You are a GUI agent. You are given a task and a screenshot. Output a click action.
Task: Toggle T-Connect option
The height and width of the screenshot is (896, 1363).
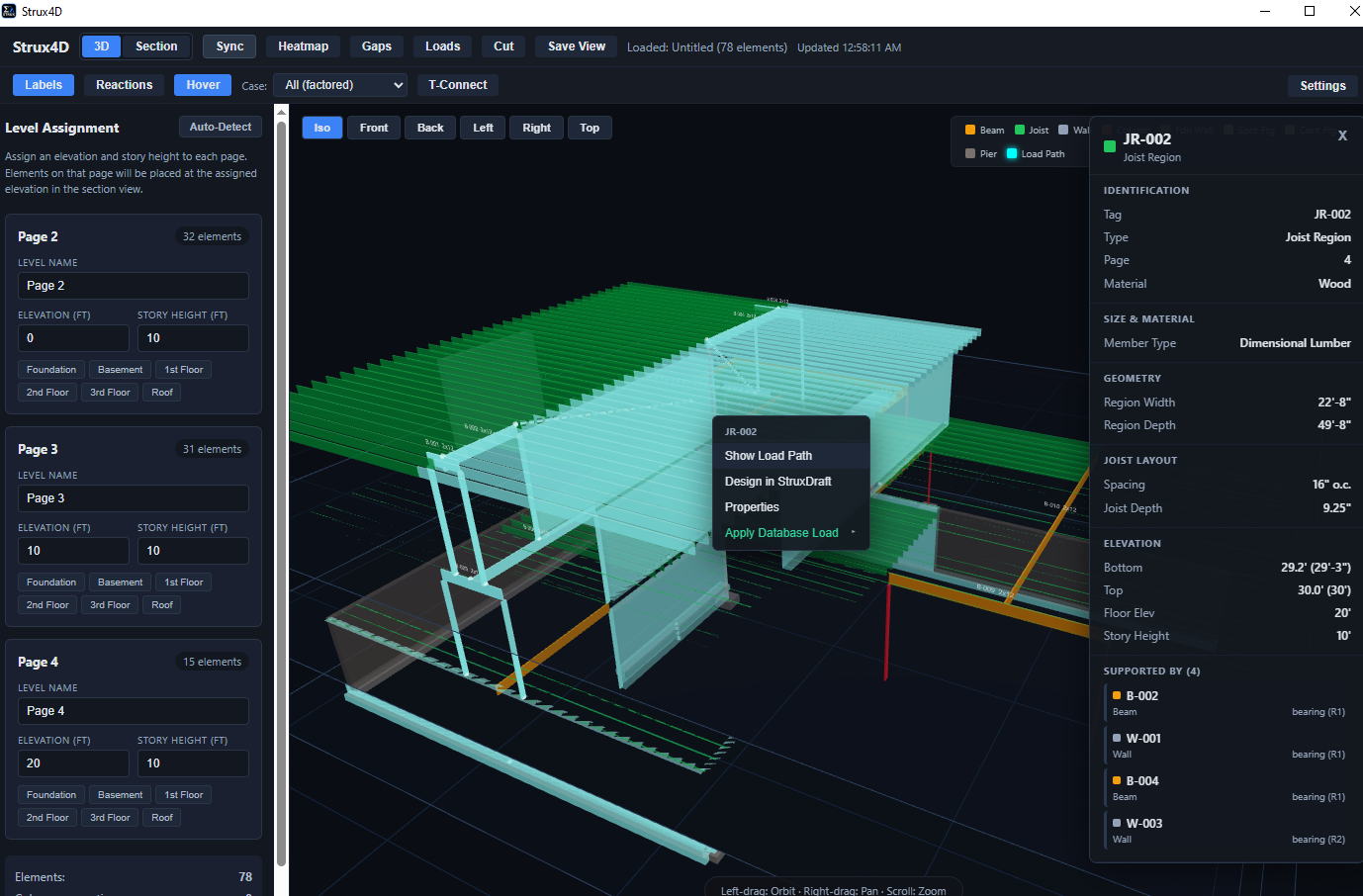pyautogui.click(x=458, y=85)
